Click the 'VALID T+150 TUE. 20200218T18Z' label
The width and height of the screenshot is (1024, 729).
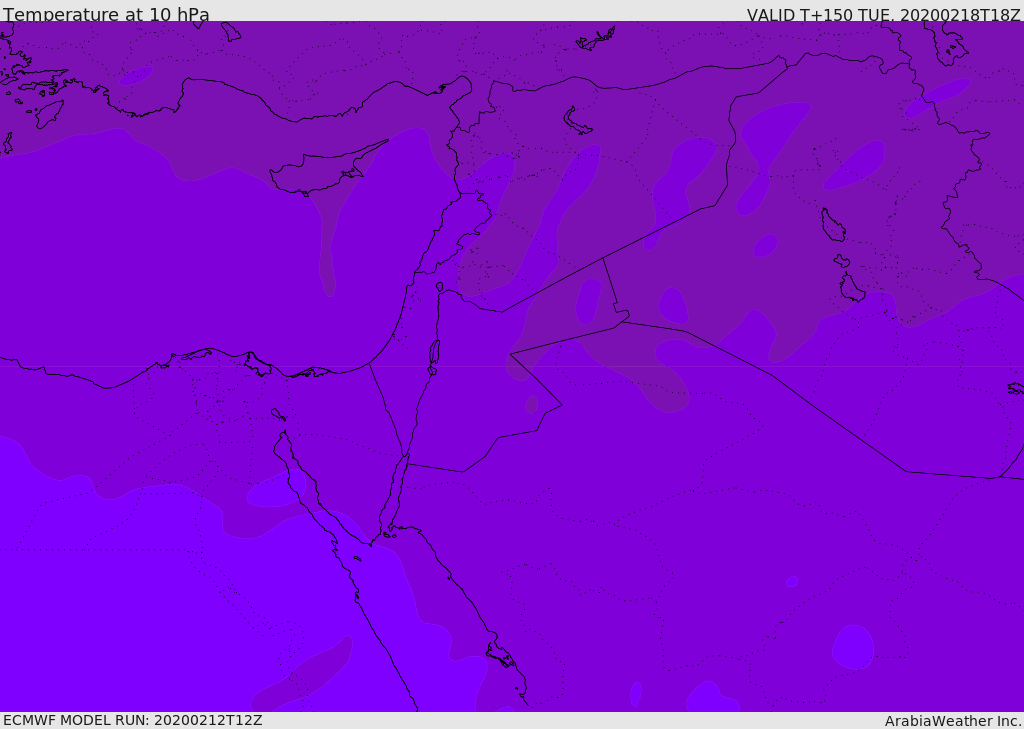coord(884,14)
